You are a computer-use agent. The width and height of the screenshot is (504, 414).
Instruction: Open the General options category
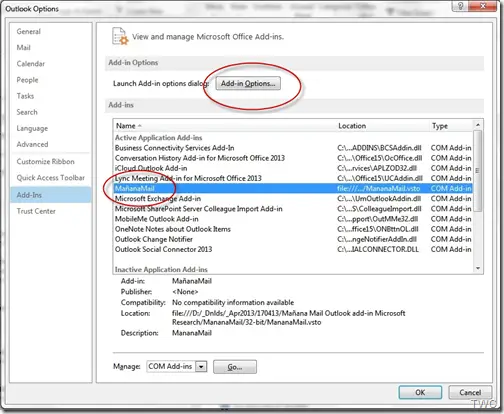[29, 31]
